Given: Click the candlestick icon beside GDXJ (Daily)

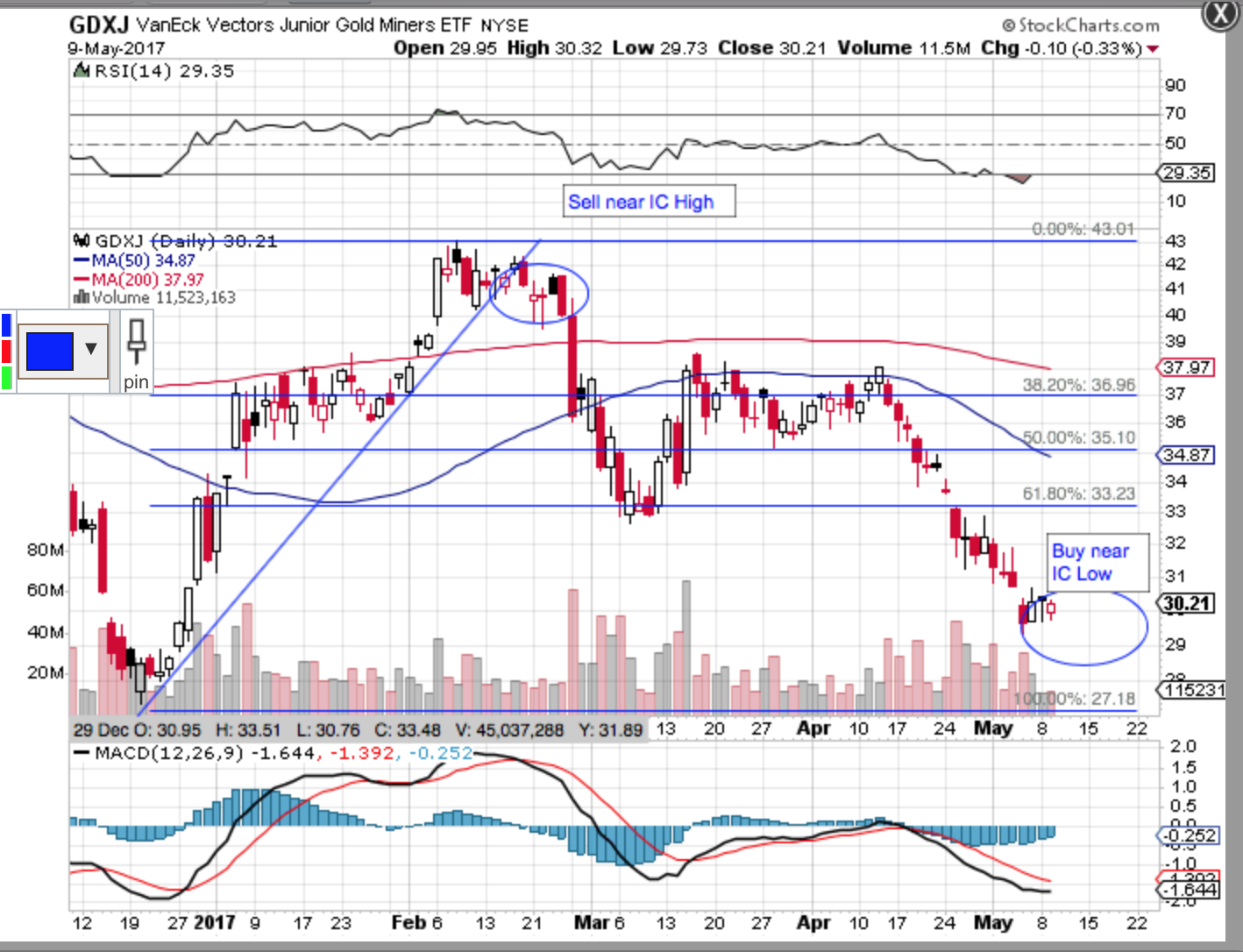Looking at the screenshot, I should 82,240.
